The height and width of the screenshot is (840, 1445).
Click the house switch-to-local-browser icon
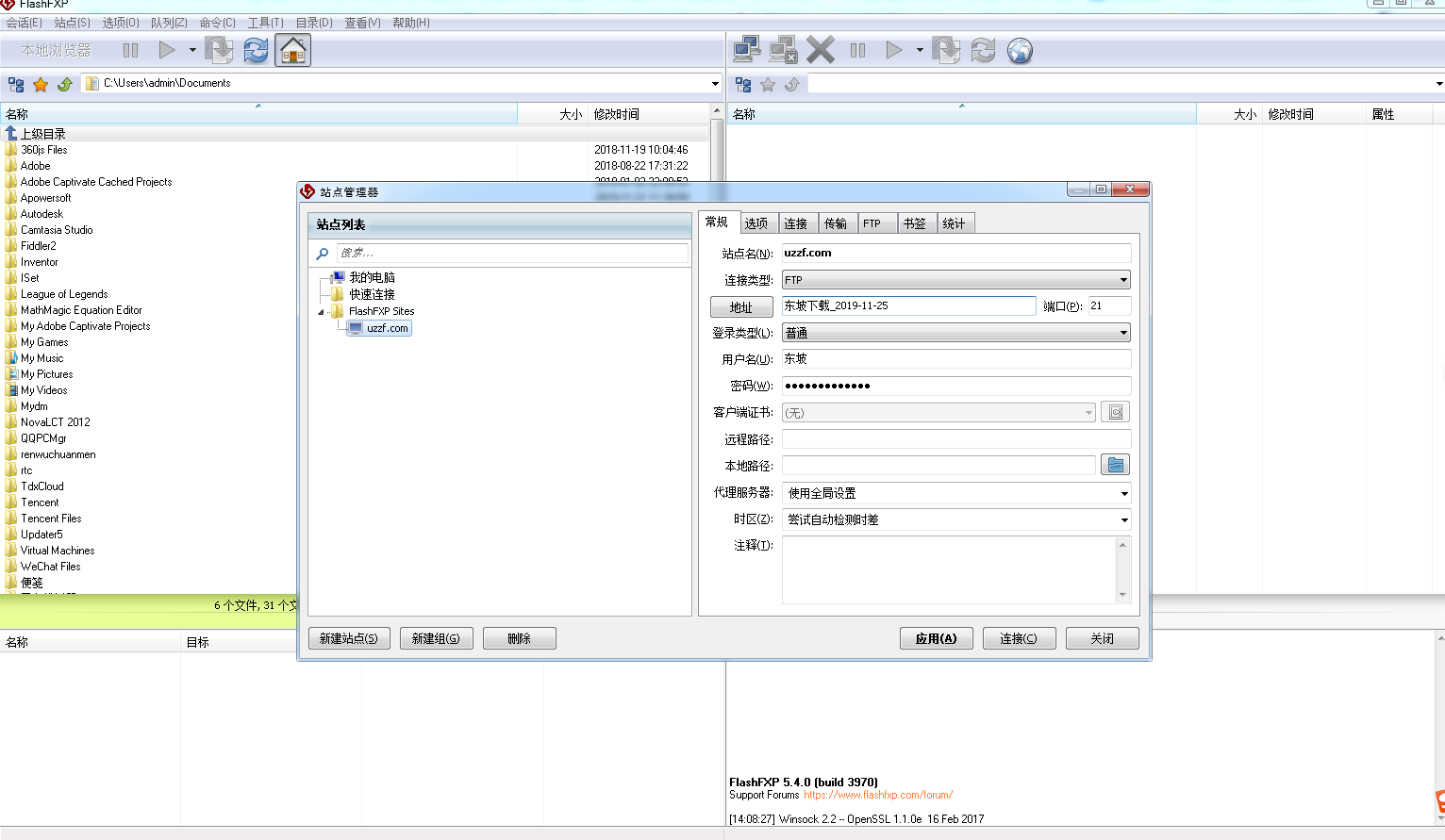pos(293,50)
